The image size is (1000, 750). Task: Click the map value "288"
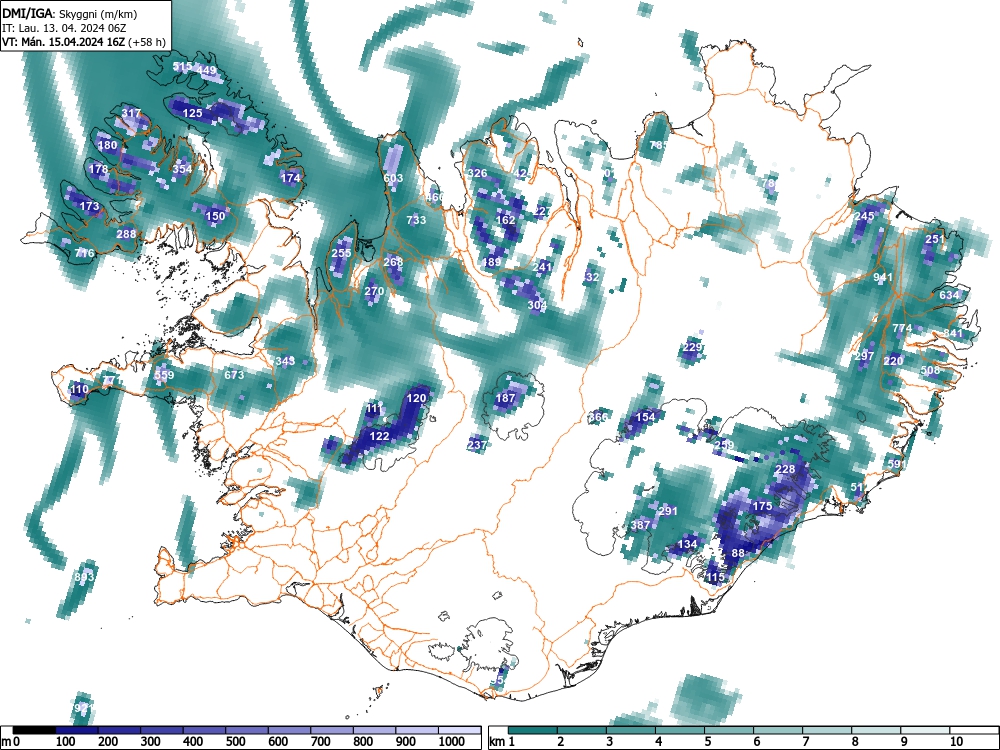[126, 234]
